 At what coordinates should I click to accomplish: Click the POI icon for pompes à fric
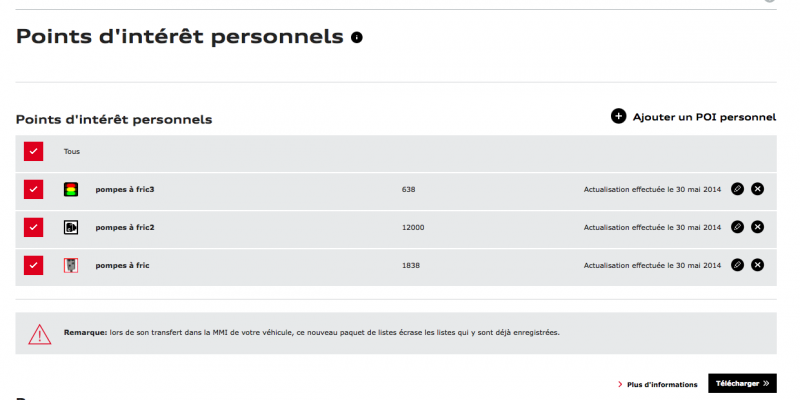click(x=71, y=265)
